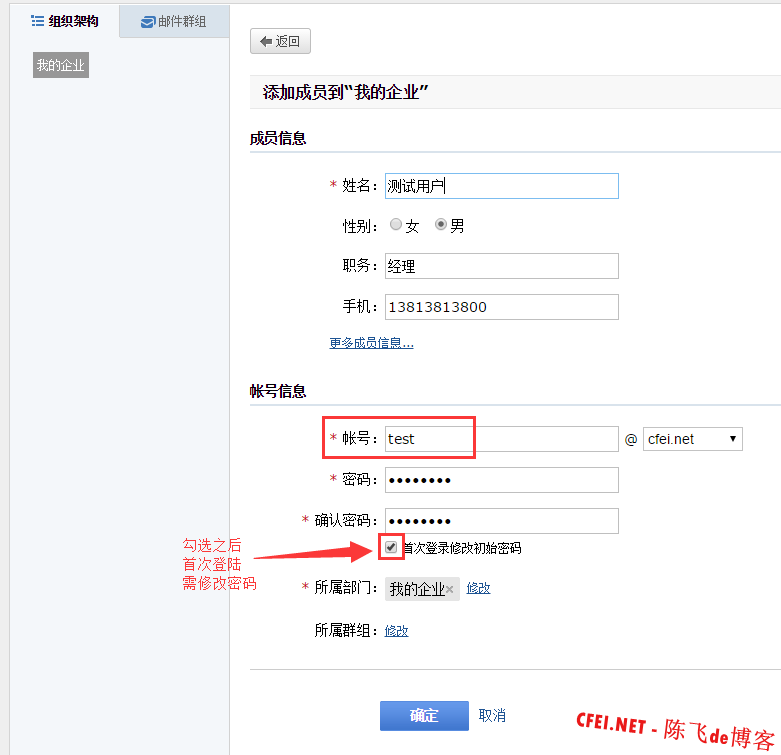Toggle 首次登录修改初始密码 checkbox
Screen dimensions: 781x755
pos(391,547)
